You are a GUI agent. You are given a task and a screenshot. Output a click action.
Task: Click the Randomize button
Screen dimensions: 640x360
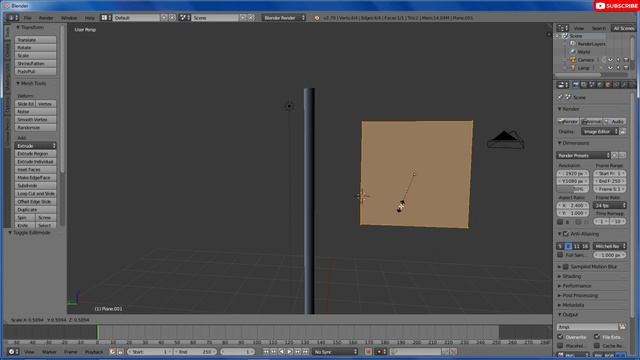(36, 127)
